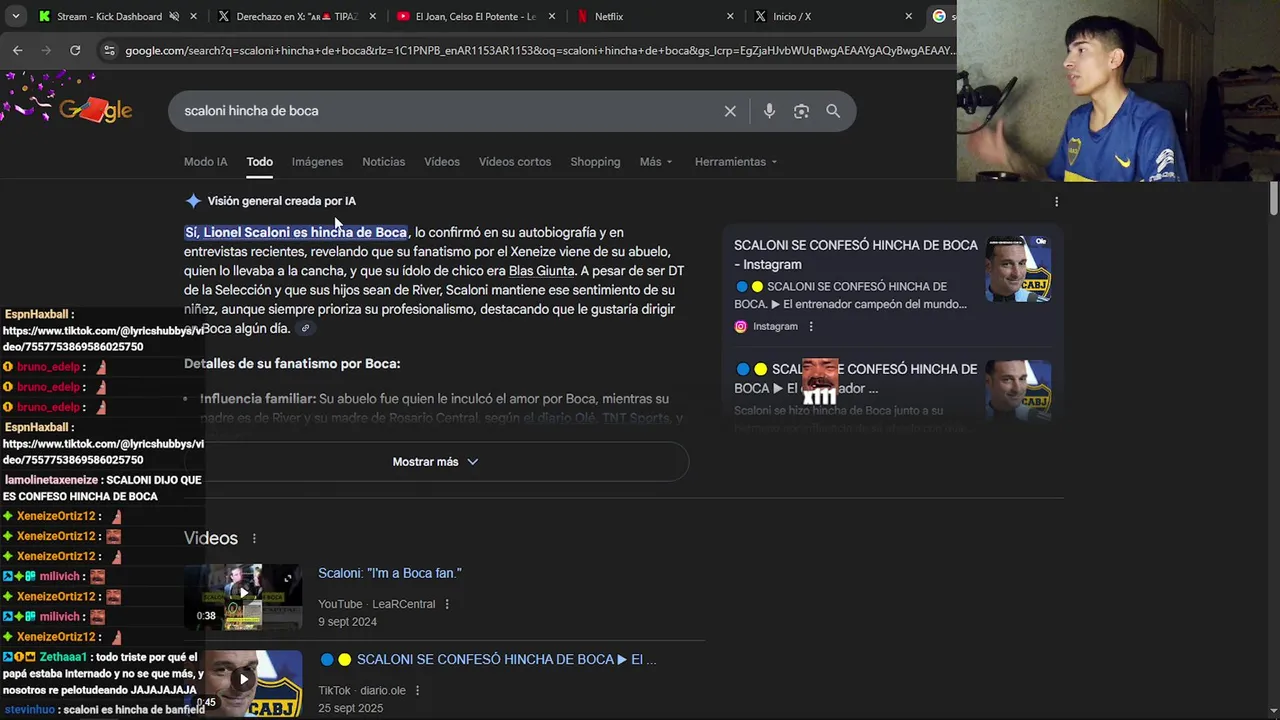Click 'Visión general creada por IA' label

[282, 201]
